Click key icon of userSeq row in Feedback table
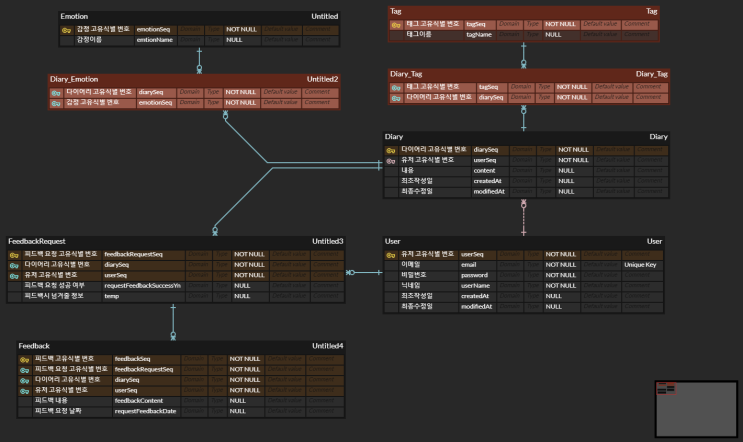The height and width of the screenshot is (442, 743). 24,391
